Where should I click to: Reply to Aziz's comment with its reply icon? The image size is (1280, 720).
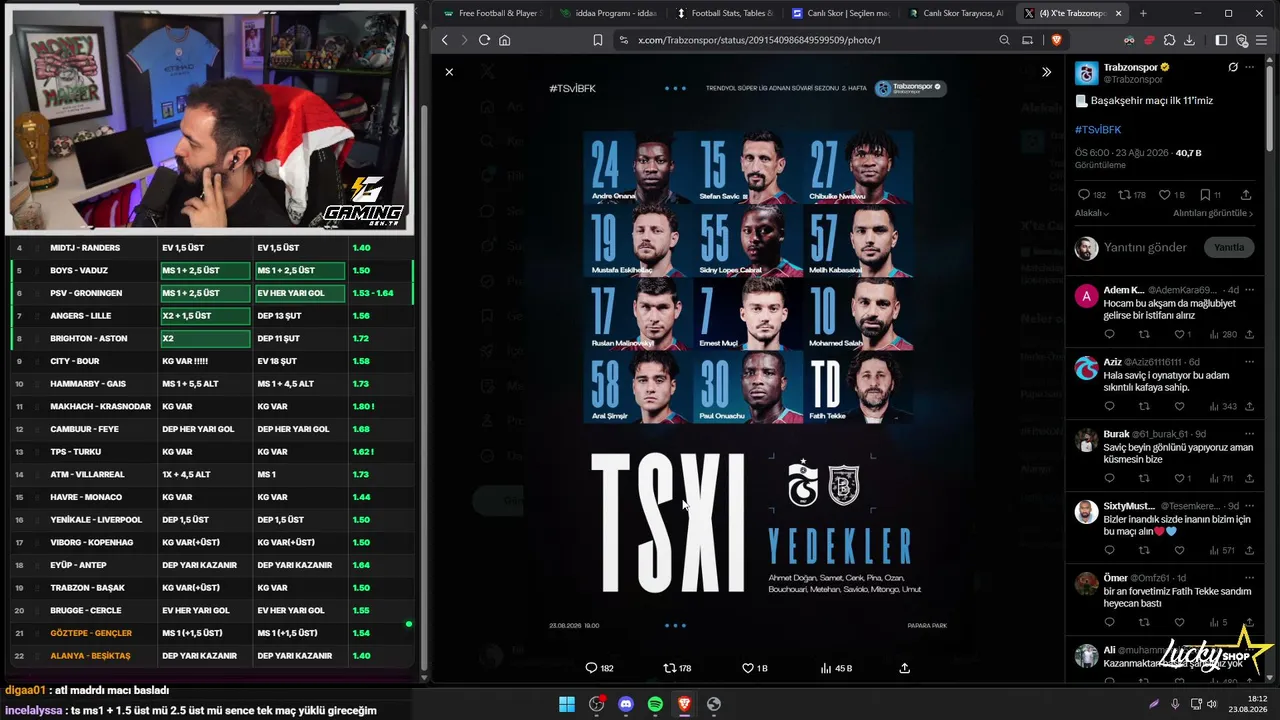pyautogui.click(x=1109, y=406)
